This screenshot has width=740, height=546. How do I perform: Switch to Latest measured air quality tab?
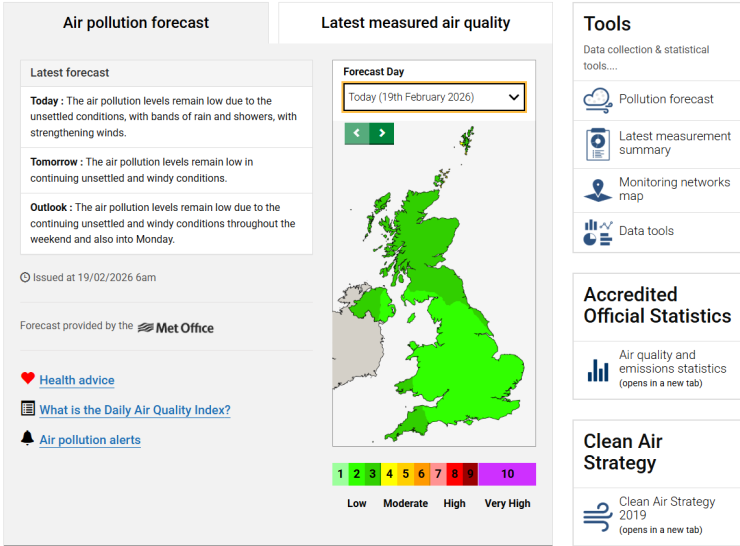point(415,23)
